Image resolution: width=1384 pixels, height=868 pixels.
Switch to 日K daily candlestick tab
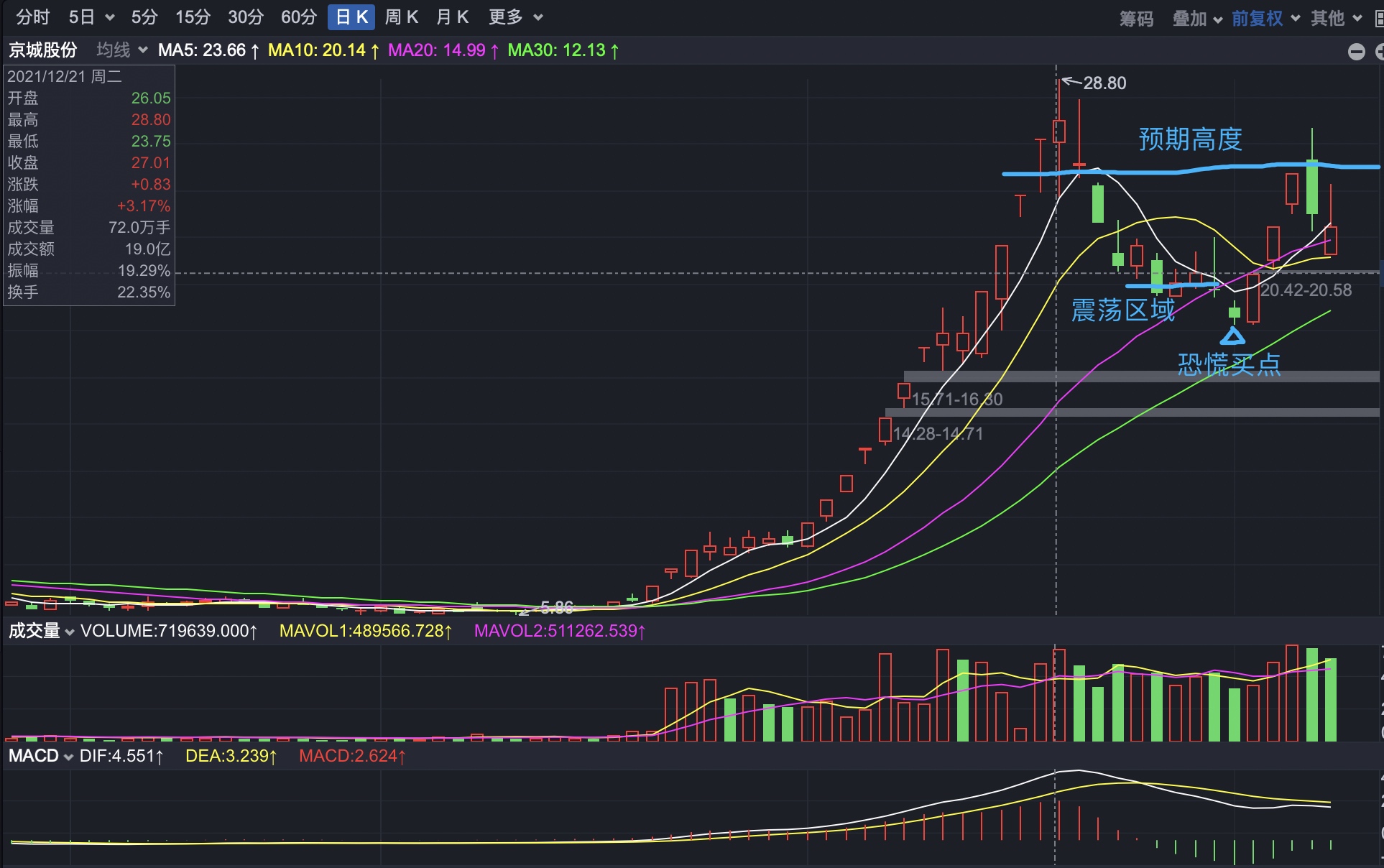coord(351,17)
